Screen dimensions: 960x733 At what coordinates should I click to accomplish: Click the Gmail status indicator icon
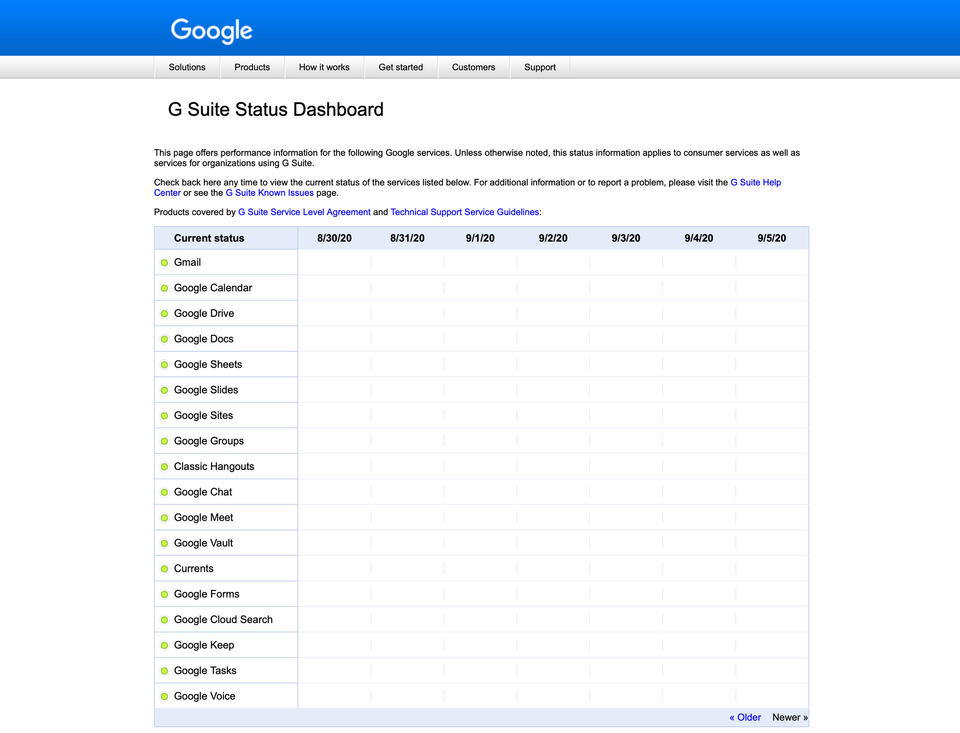click(164, 262)
